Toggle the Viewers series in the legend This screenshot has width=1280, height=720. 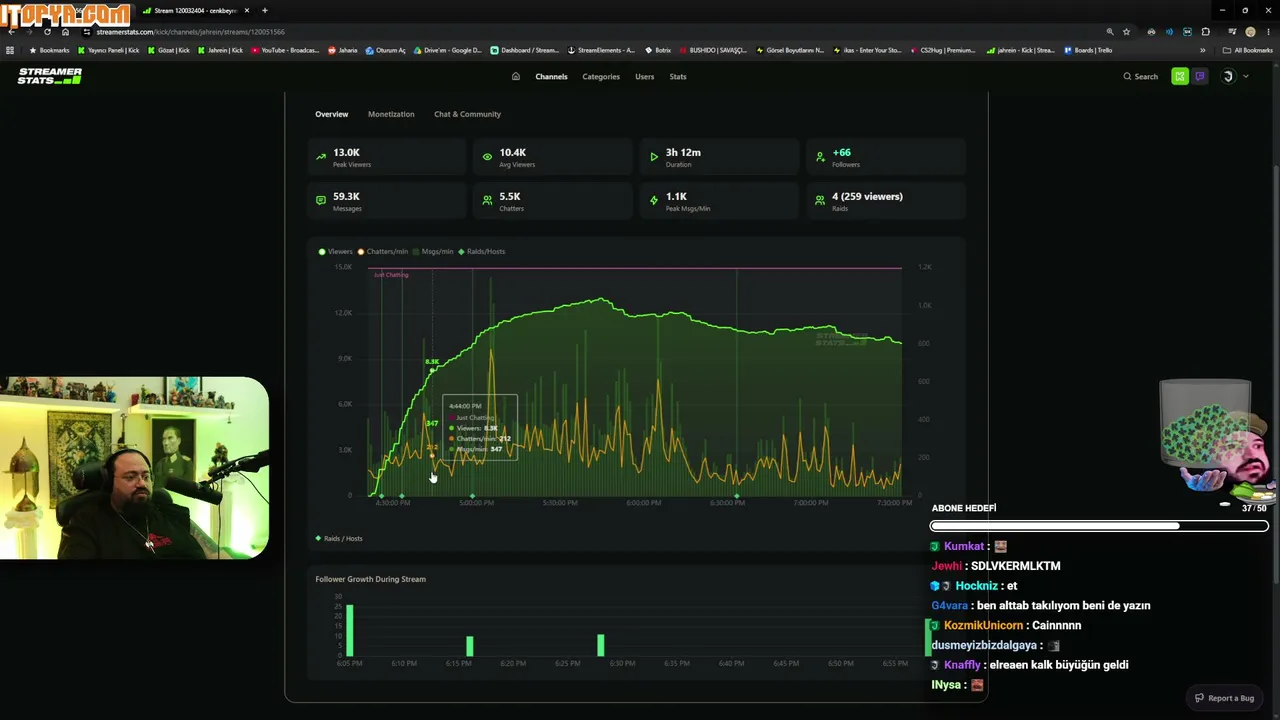(336, 251)
